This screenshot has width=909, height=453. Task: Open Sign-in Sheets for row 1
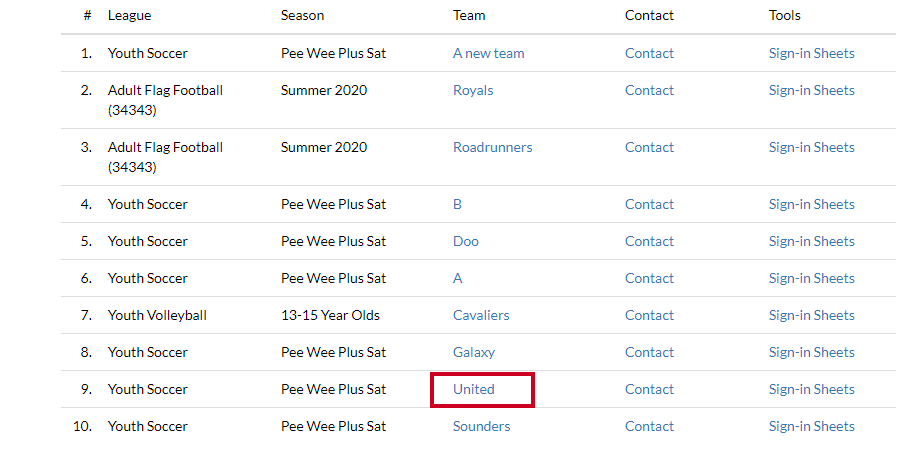(x=812, y=53)
